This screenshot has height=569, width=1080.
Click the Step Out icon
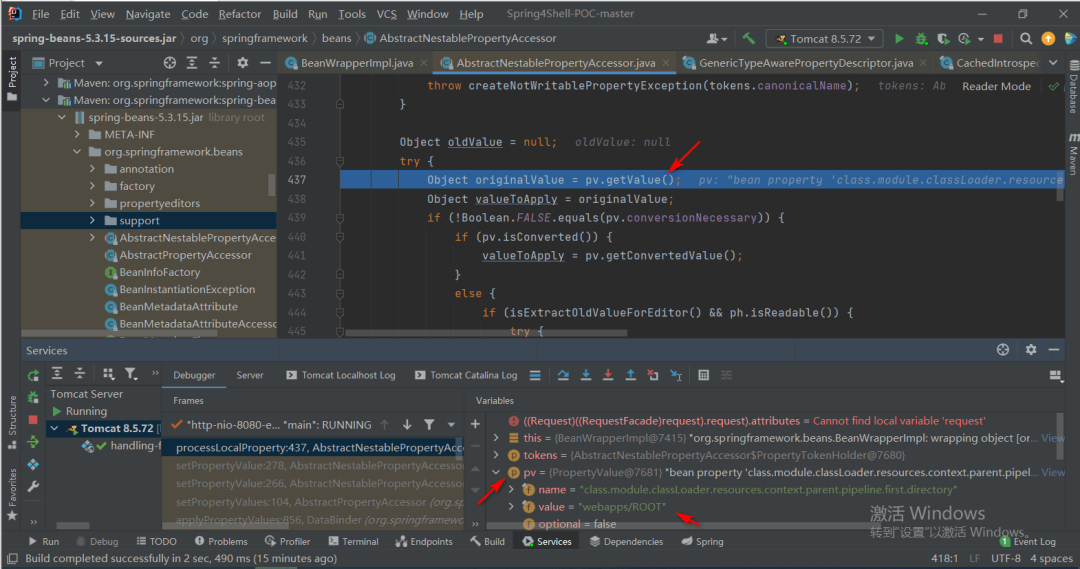point(630,375)
